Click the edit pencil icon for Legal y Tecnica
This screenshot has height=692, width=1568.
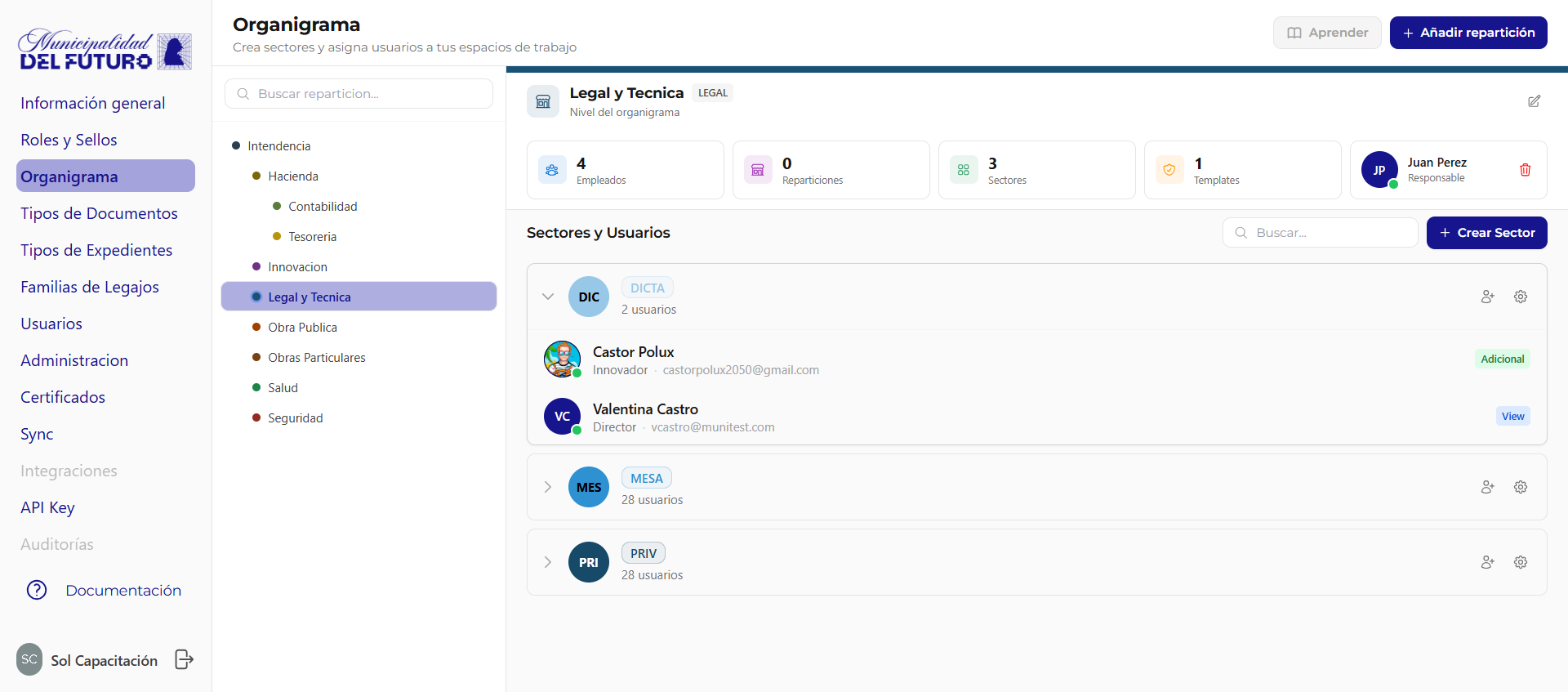click(x=1534, y=101)
